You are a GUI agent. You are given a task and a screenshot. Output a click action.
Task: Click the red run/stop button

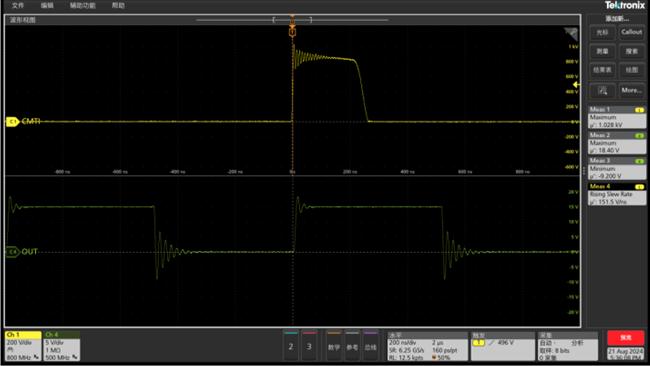click(x=626, y=338)
